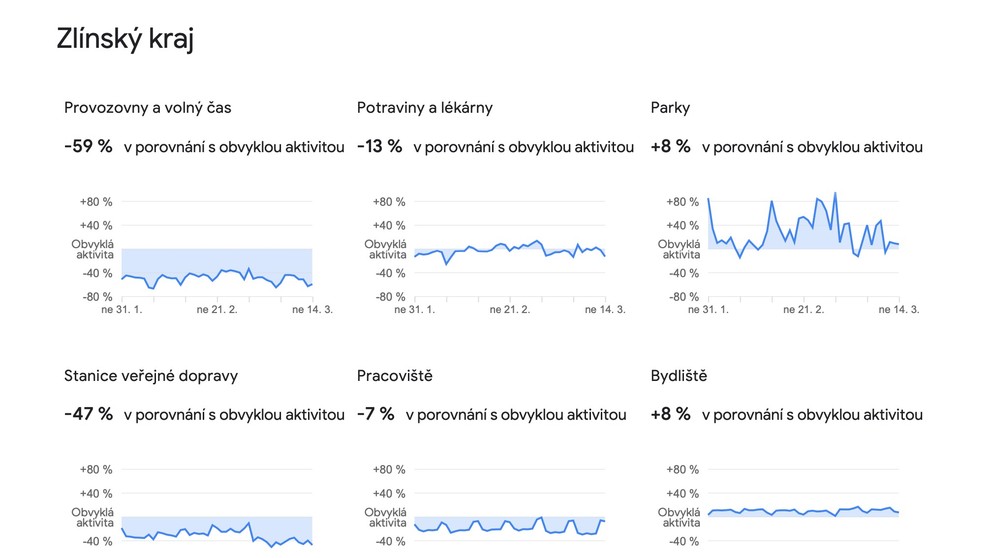This screenshot has height=558, width=991.
Task: Click the -7 % Pracoviště value
Action: [x=375, y=414]
